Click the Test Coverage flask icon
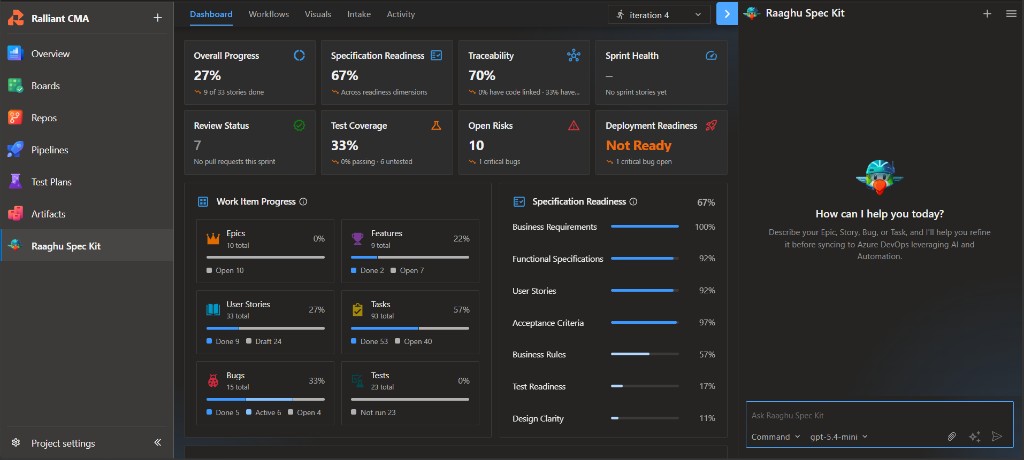Image resolution: width=1024 pixels, height=460 pixels. [x=436, y=125]
